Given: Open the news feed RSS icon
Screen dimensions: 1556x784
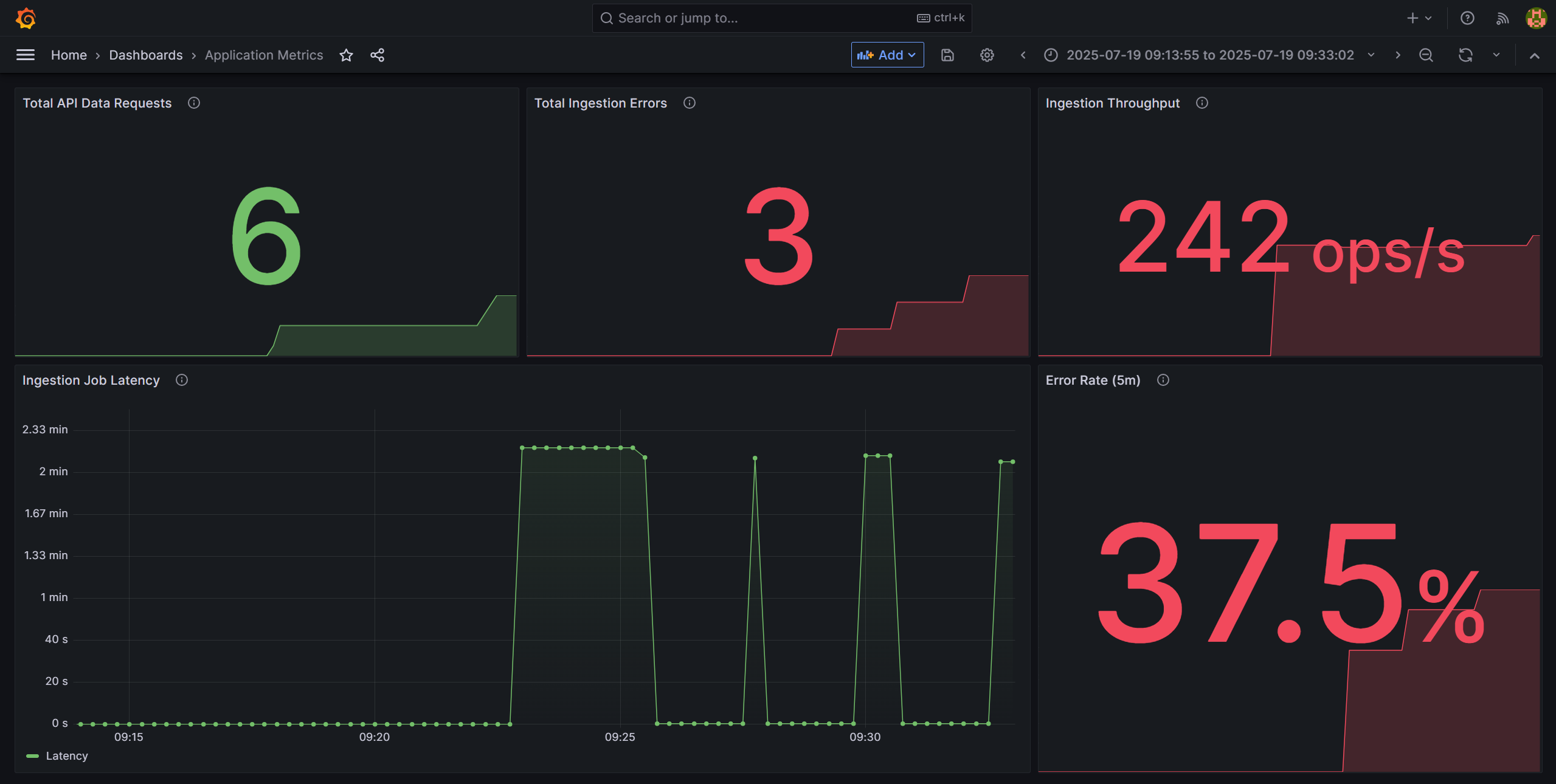Looking at the screenshot, I should pos(1502,18).
